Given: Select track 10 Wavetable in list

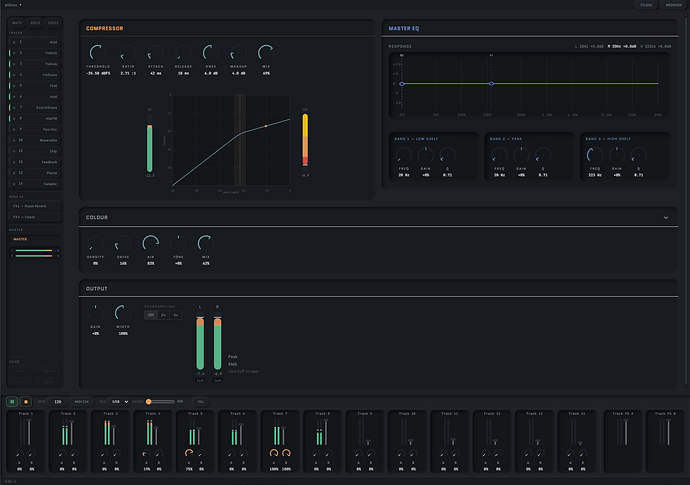Looking at the screenshot, I should click(35, 140).
